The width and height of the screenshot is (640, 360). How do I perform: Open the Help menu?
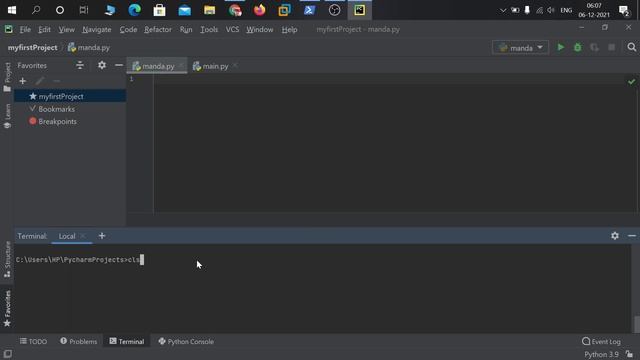(x=289, y=29)
